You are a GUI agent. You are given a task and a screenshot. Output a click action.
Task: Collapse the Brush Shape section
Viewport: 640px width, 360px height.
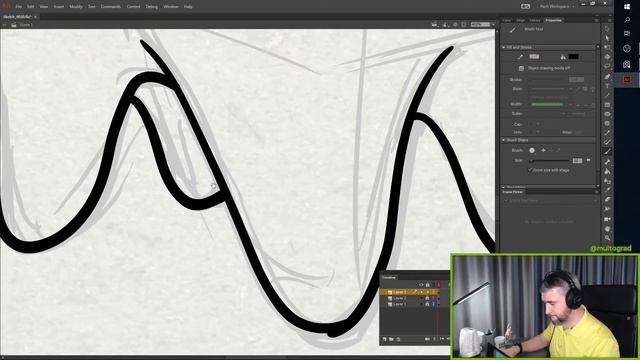[504, 140]
